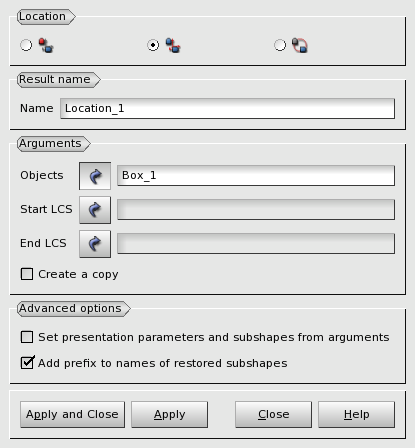Click the Name field containing Location_1

[x=227, y=108]
